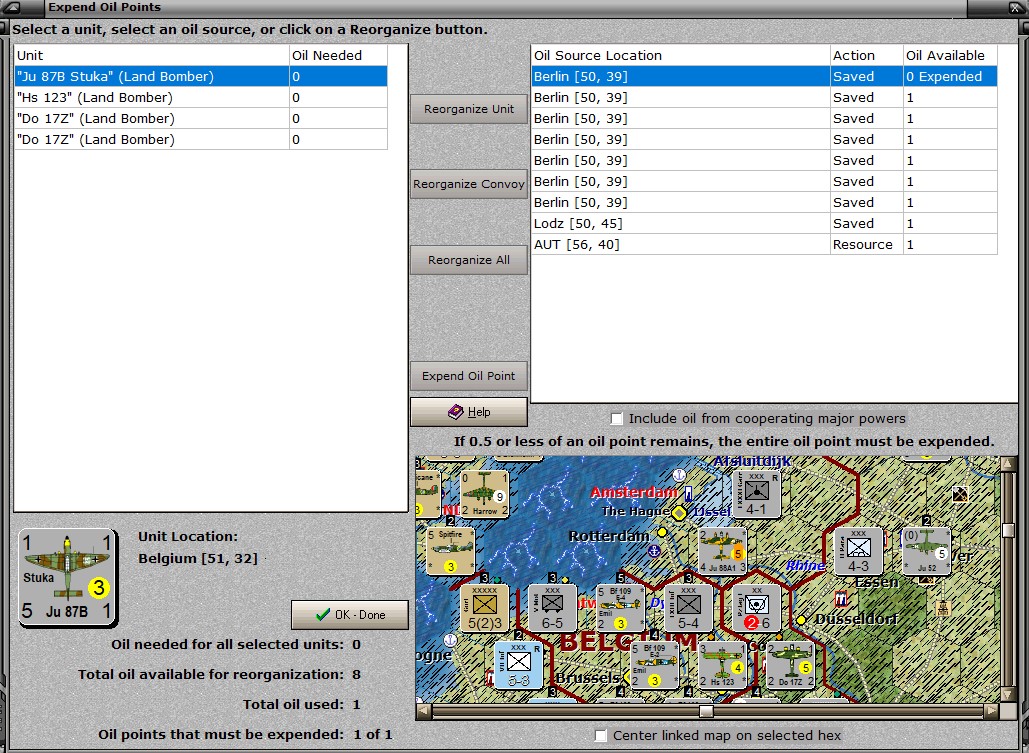Screen dimensions: 1029x753
Task: Click the Rotterdam label on the map
Action: [x=608, y=536]
